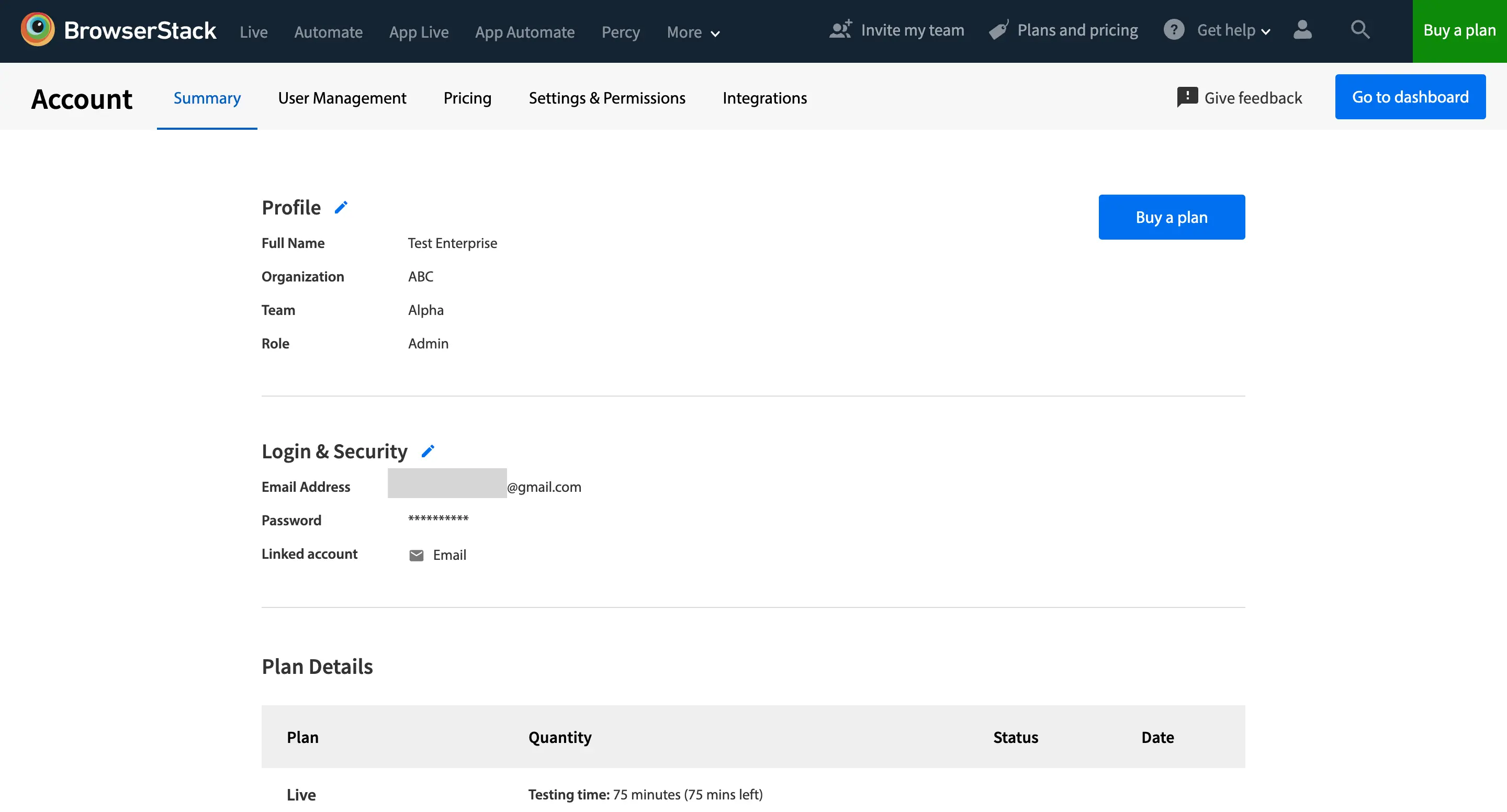
Task: Click the Get help question mark icon
Action: click(x=1174, y=29)
